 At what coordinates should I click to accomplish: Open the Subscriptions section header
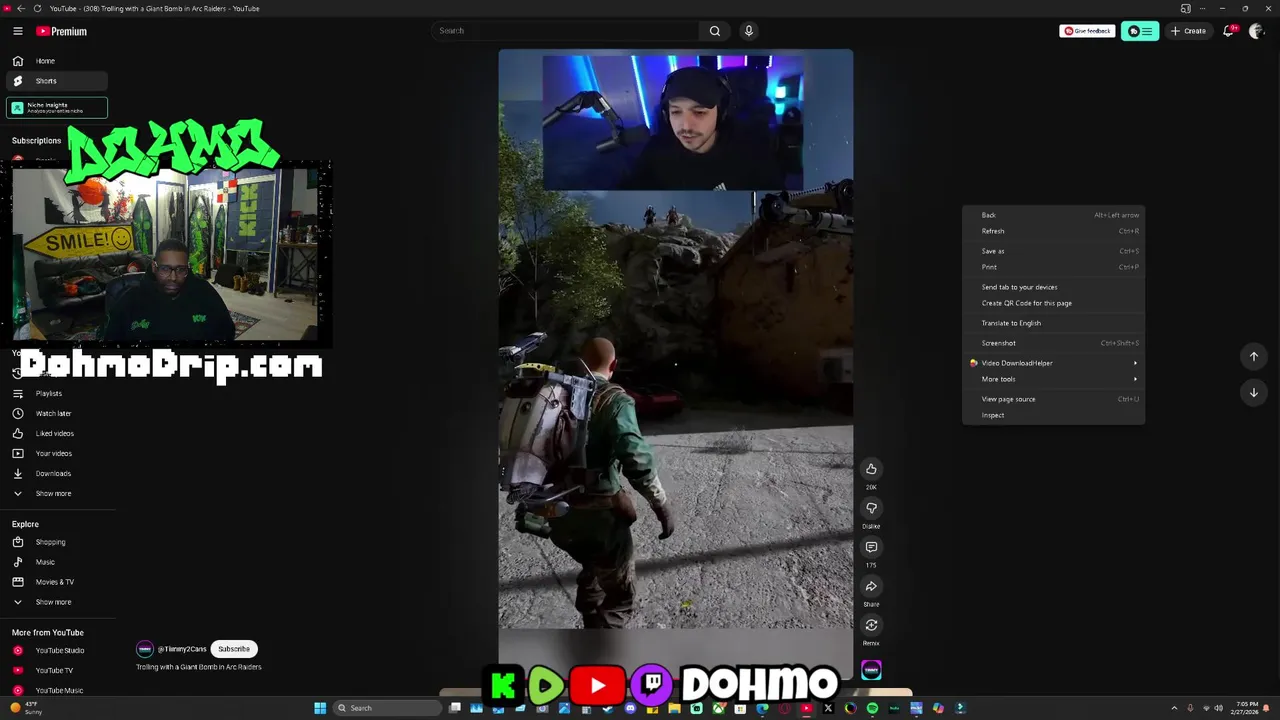click(x=36, y=141)
